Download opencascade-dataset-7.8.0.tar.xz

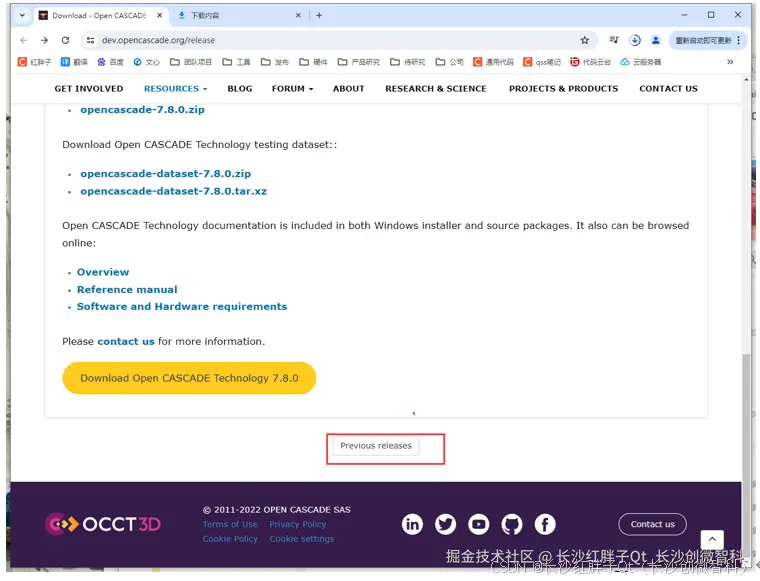pos(174,191)
